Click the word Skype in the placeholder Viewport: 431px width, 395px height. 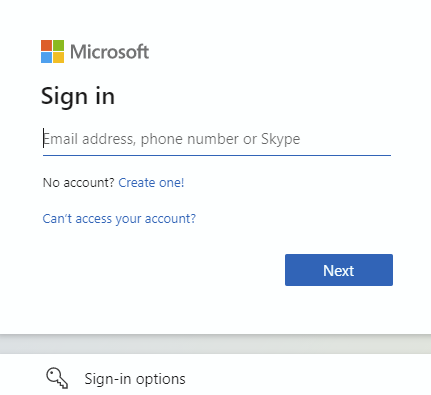pyautogui.click(x=280, y=139)
